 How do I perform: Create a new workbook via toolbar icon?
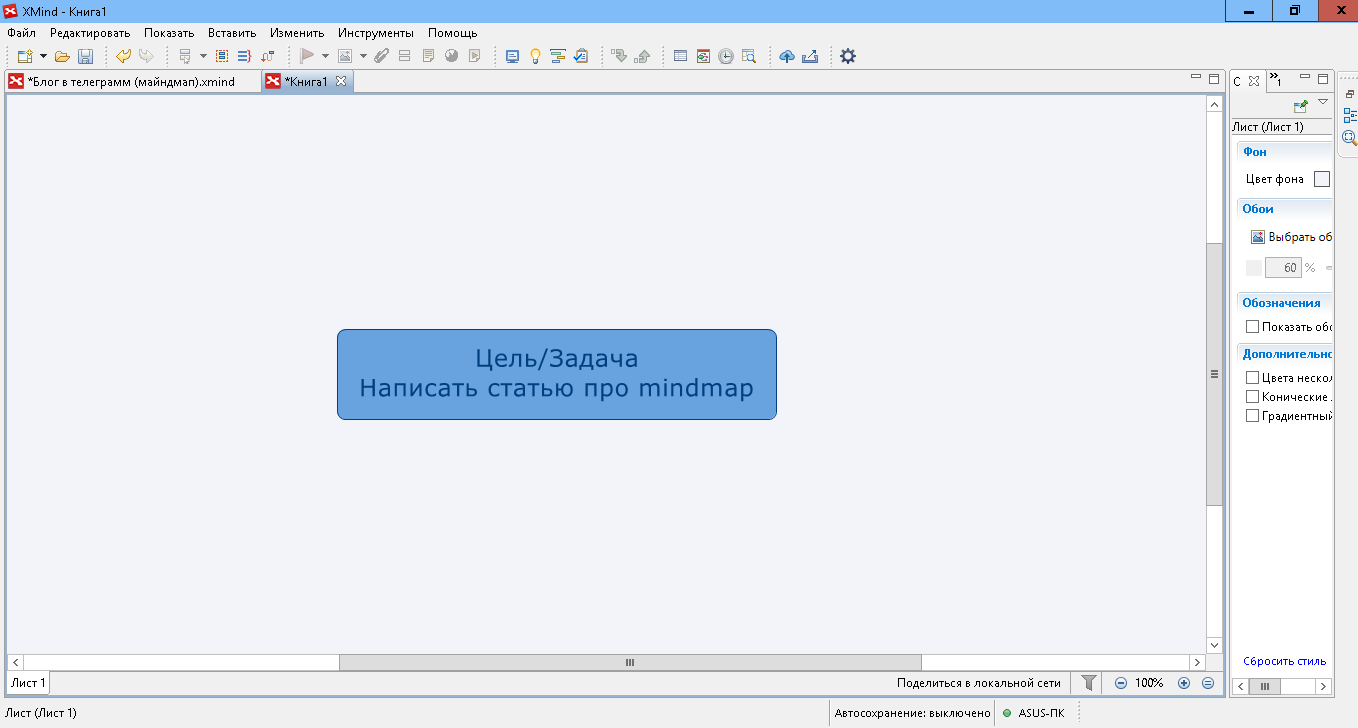pos(25,56)
